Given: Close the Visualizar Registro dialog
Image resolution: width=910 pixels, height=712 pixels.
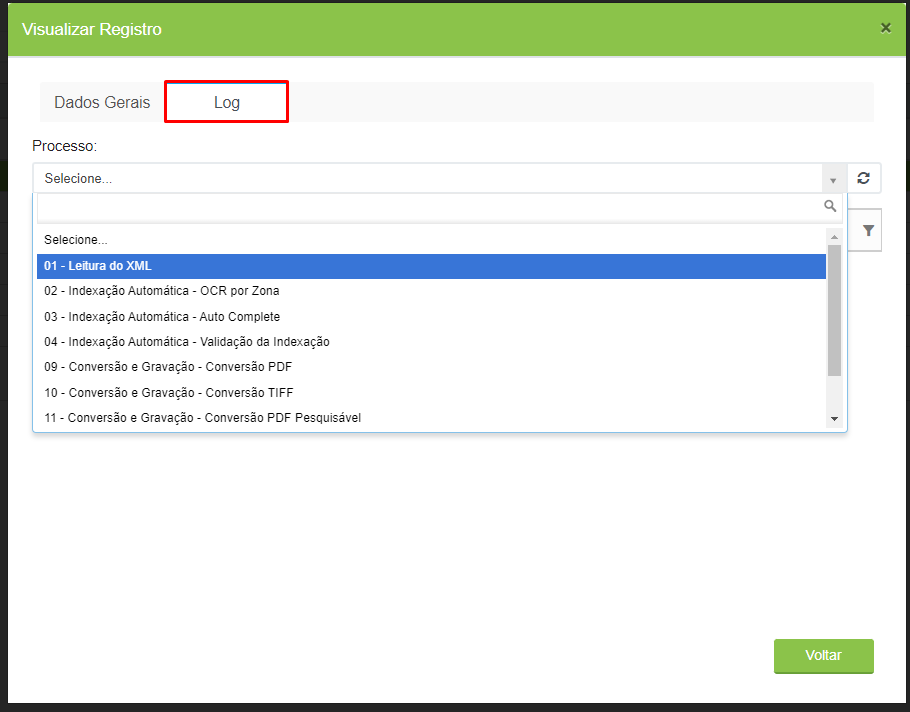Looking at the screenshot, I should [x=886, y=28].
